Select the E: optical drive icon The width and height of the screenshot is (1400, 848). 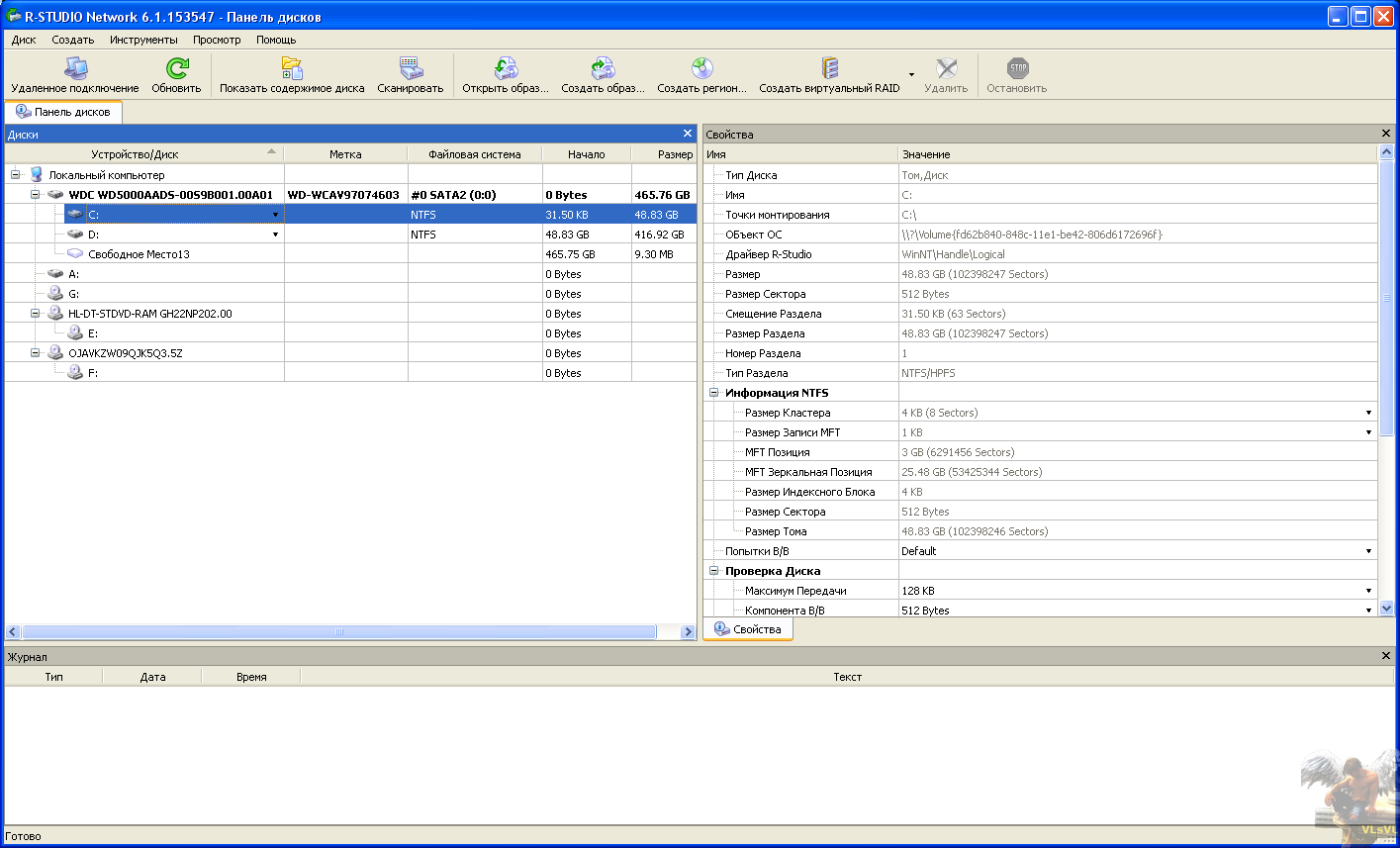(75, 333)
